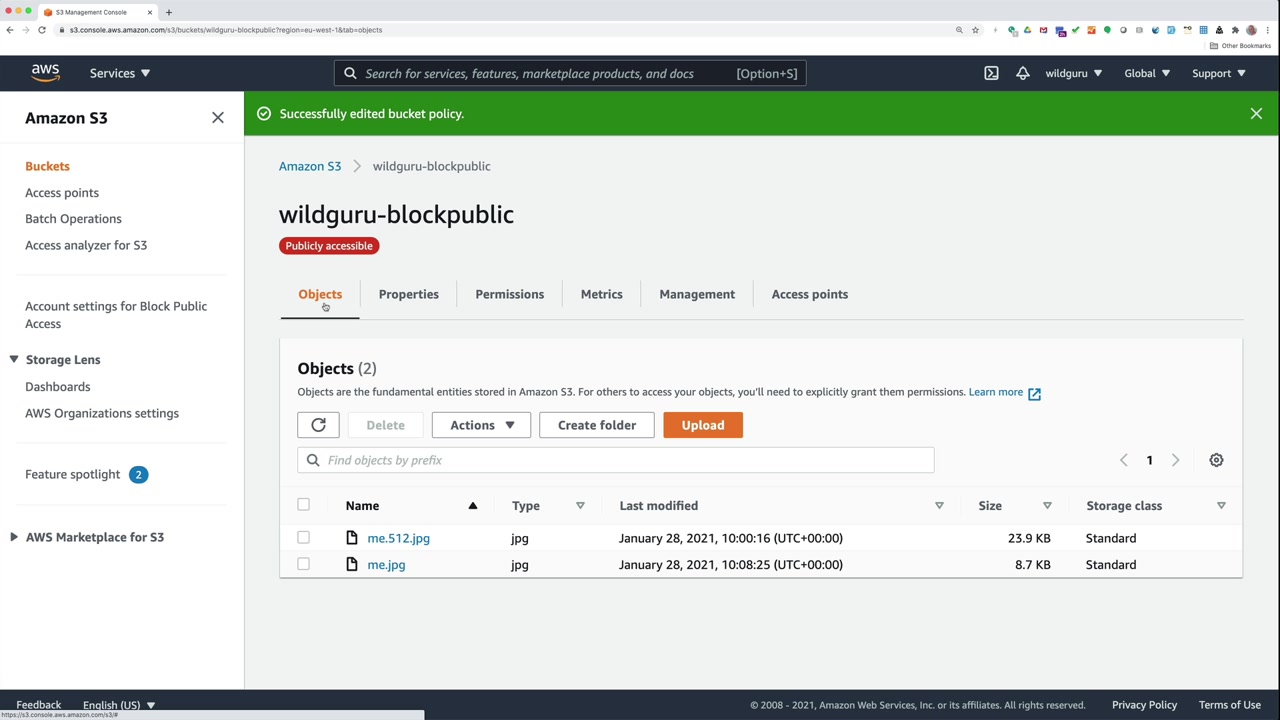Click the search magnifier in the AWS search bar
The height and width of the screenshot is (720, 1280).
[350, 73]
